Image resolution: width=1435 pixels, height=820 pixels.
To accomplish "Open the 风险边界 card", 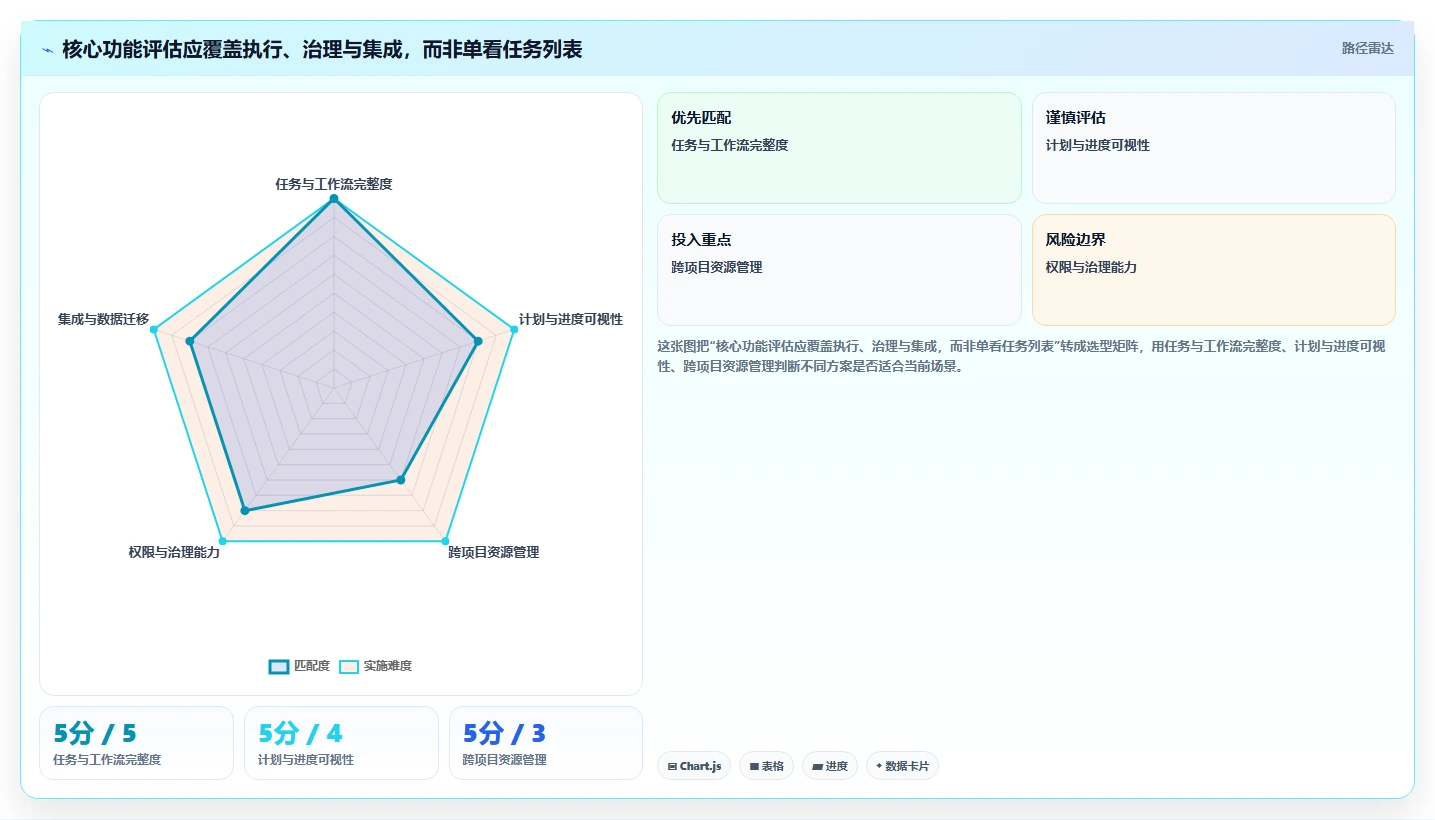I will [1213, 270].
